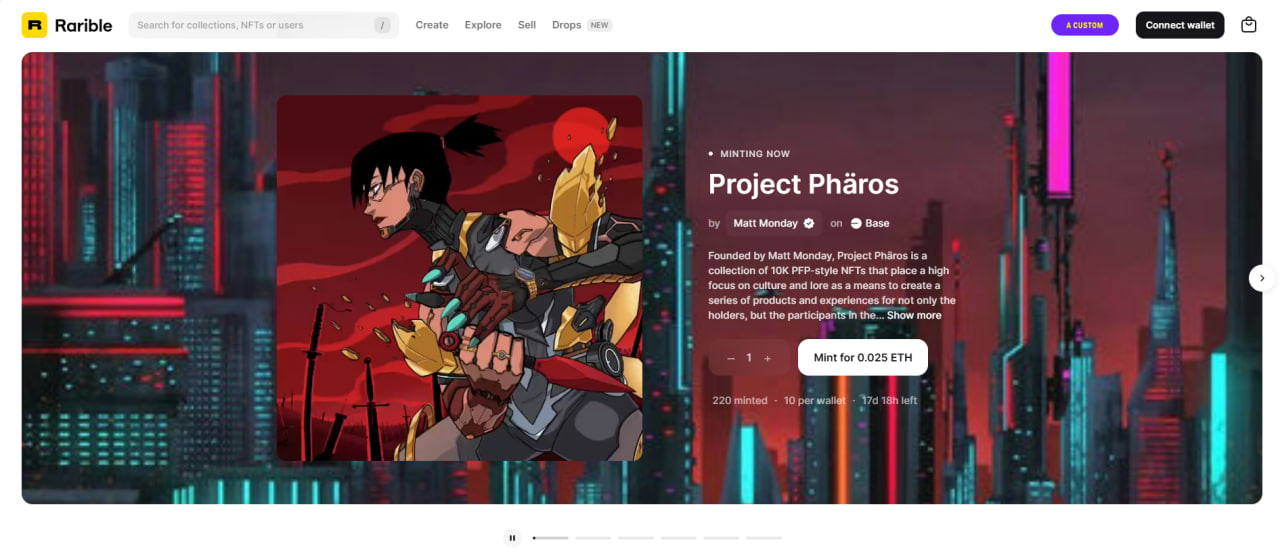Jump to the second carousel slide indicator
1280x557 pixels.
click(x=593, y=538)
